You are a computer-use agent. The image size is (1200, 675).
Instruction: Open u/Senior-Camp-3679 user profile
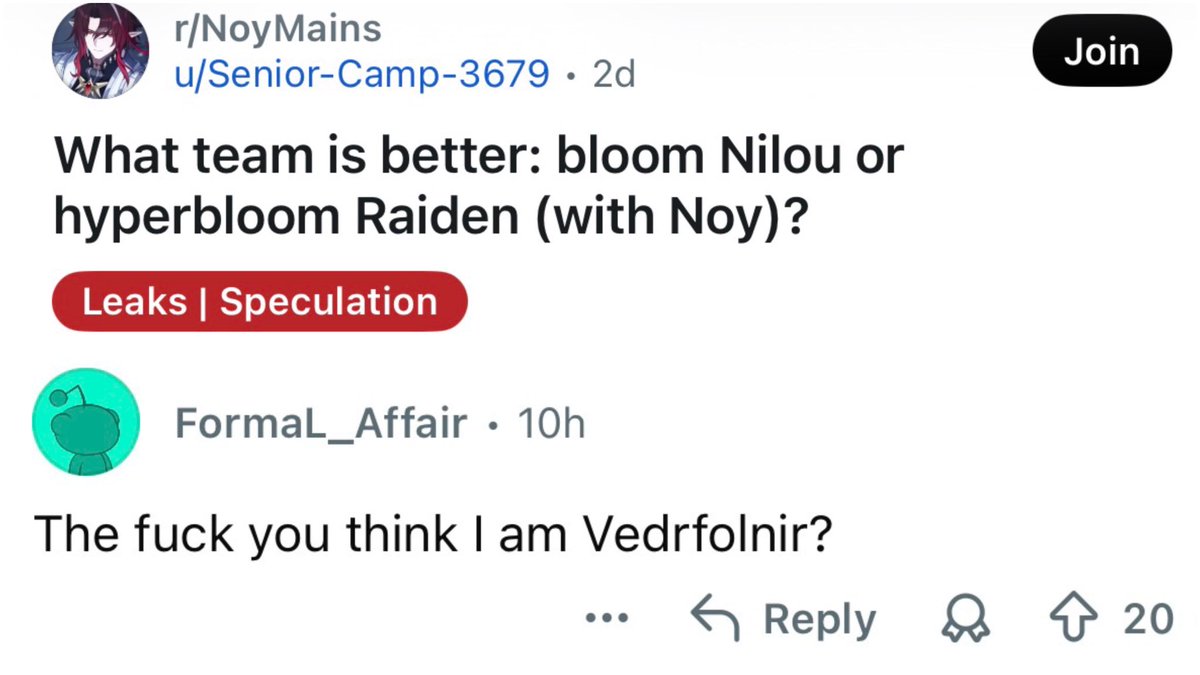(361, 73)
